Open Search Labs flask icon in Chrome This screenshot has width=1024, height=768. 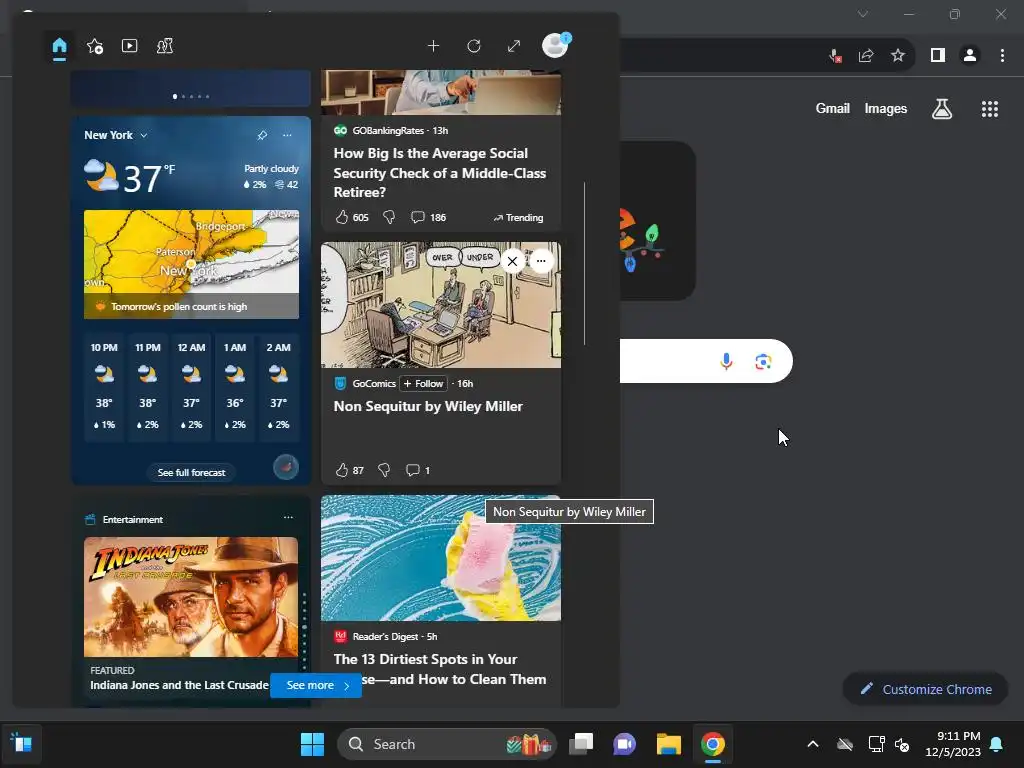point(942,109)
